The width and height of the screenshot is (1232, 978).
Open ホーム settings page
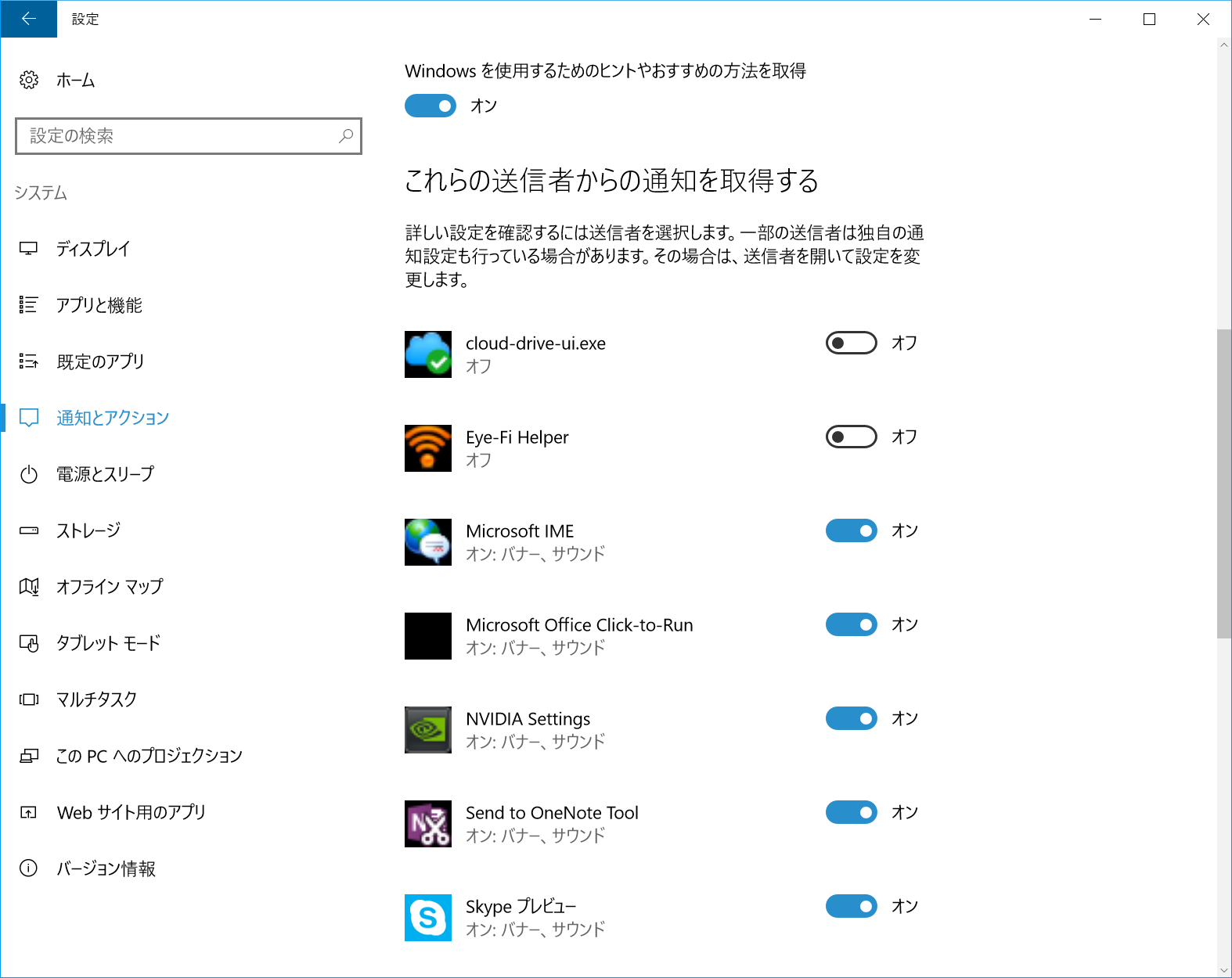75,80
